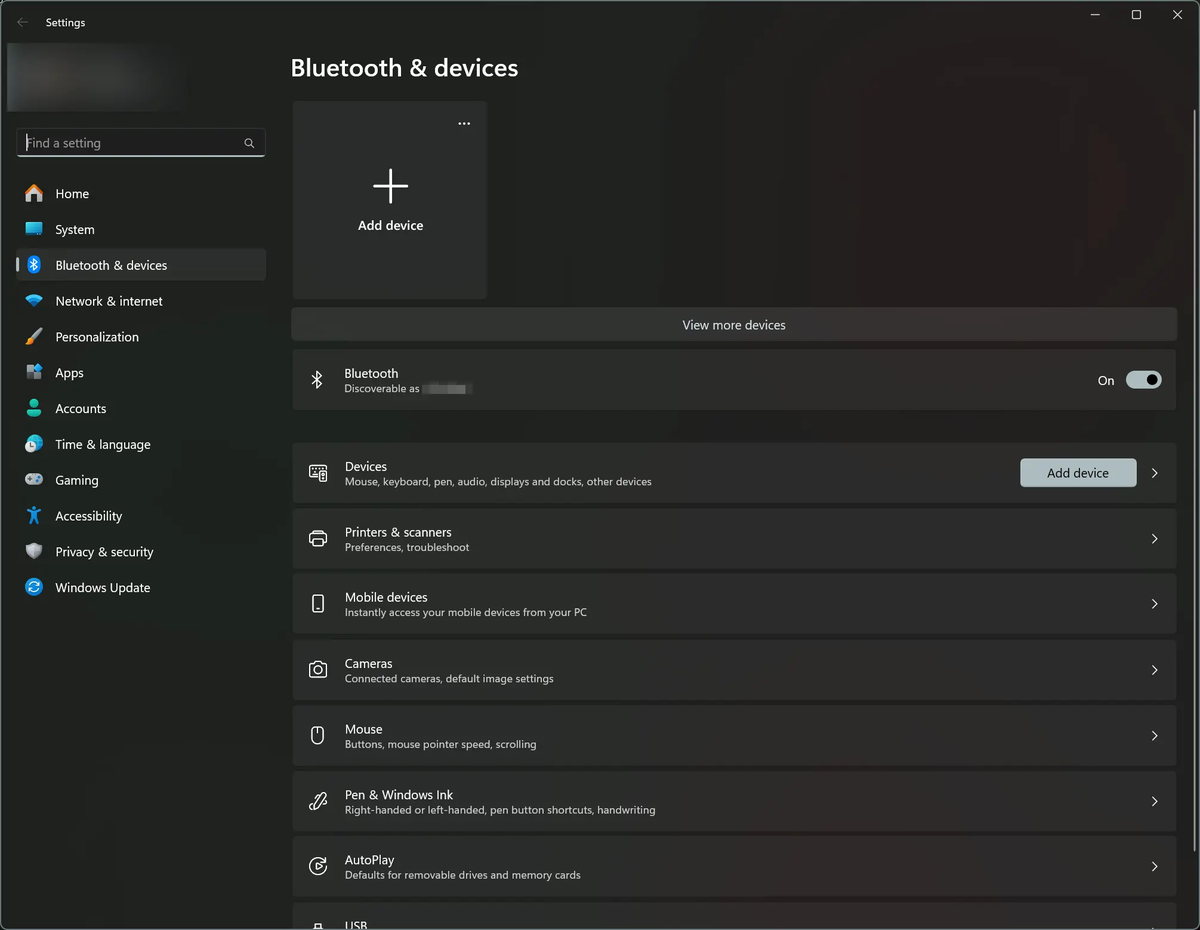1200x930 pixels.
Task: Open Cameras settings via chevron
Action: pyautogui.click(x=1155, y=670)
